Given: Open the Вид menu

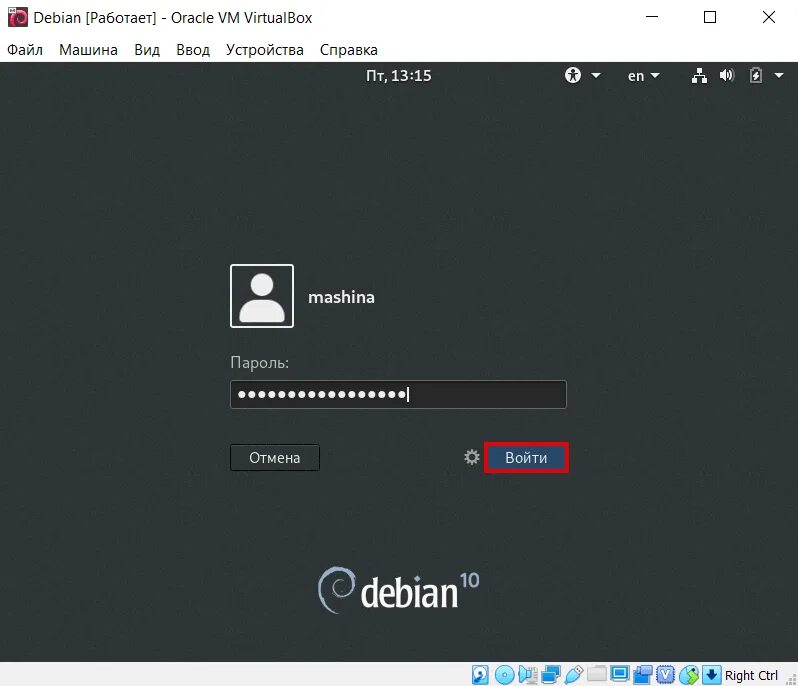Looking at the screenshot, I should pyautogui.click(x=147, y=50).
